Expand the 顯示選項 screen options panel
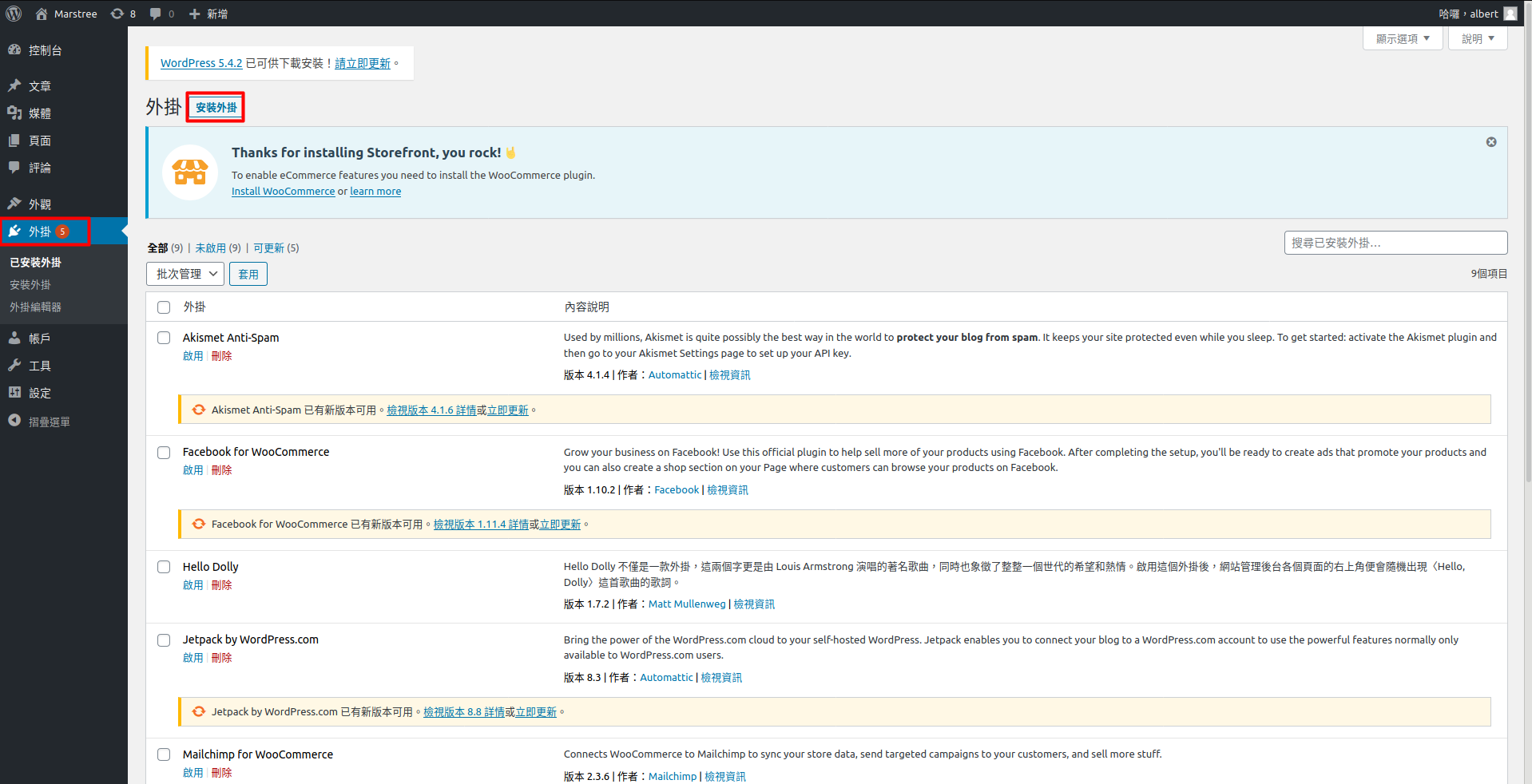Image resolution: width=1532 pixels, height=784 pixels. 1402,38
